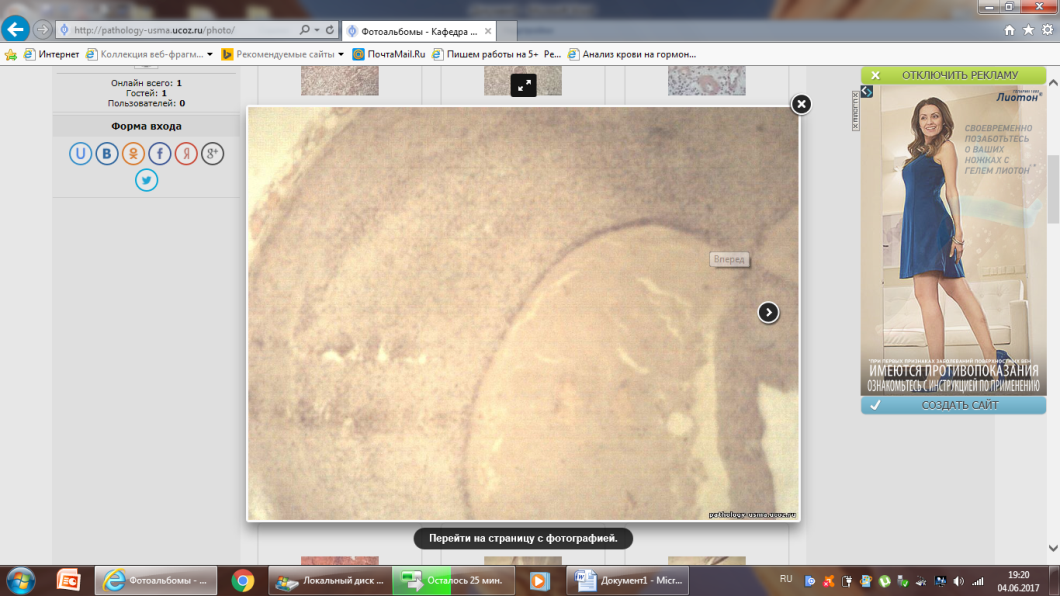This screenshot has width=1060, height=596.
Task: Click the Гостей: 1 counter text
Action: pyautogui.click(x=146, y=93)
